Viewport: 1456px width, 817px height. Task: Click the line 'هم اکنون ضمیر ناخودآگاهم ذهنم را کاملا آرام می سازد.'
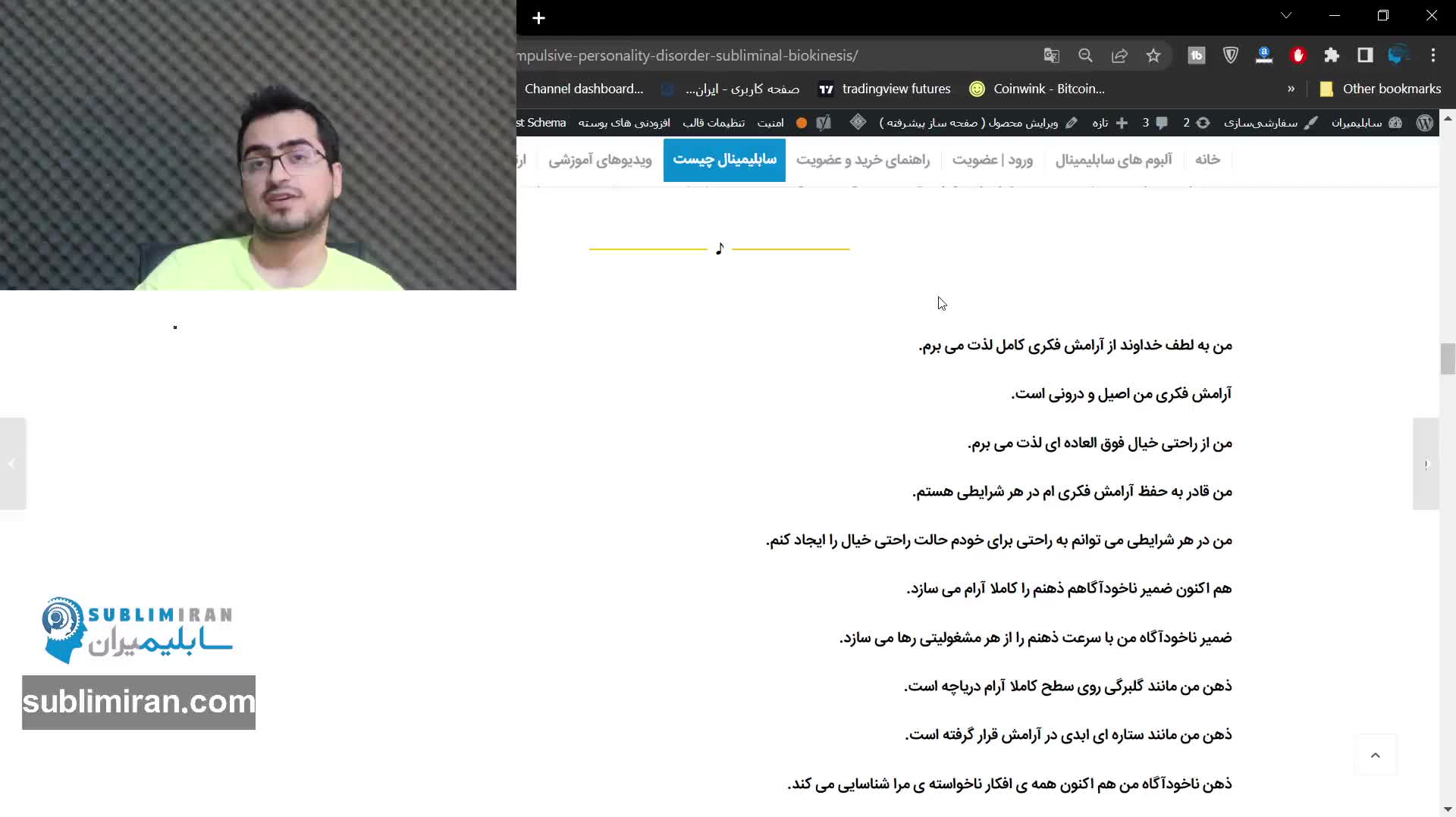click(x=1069, y=589)
